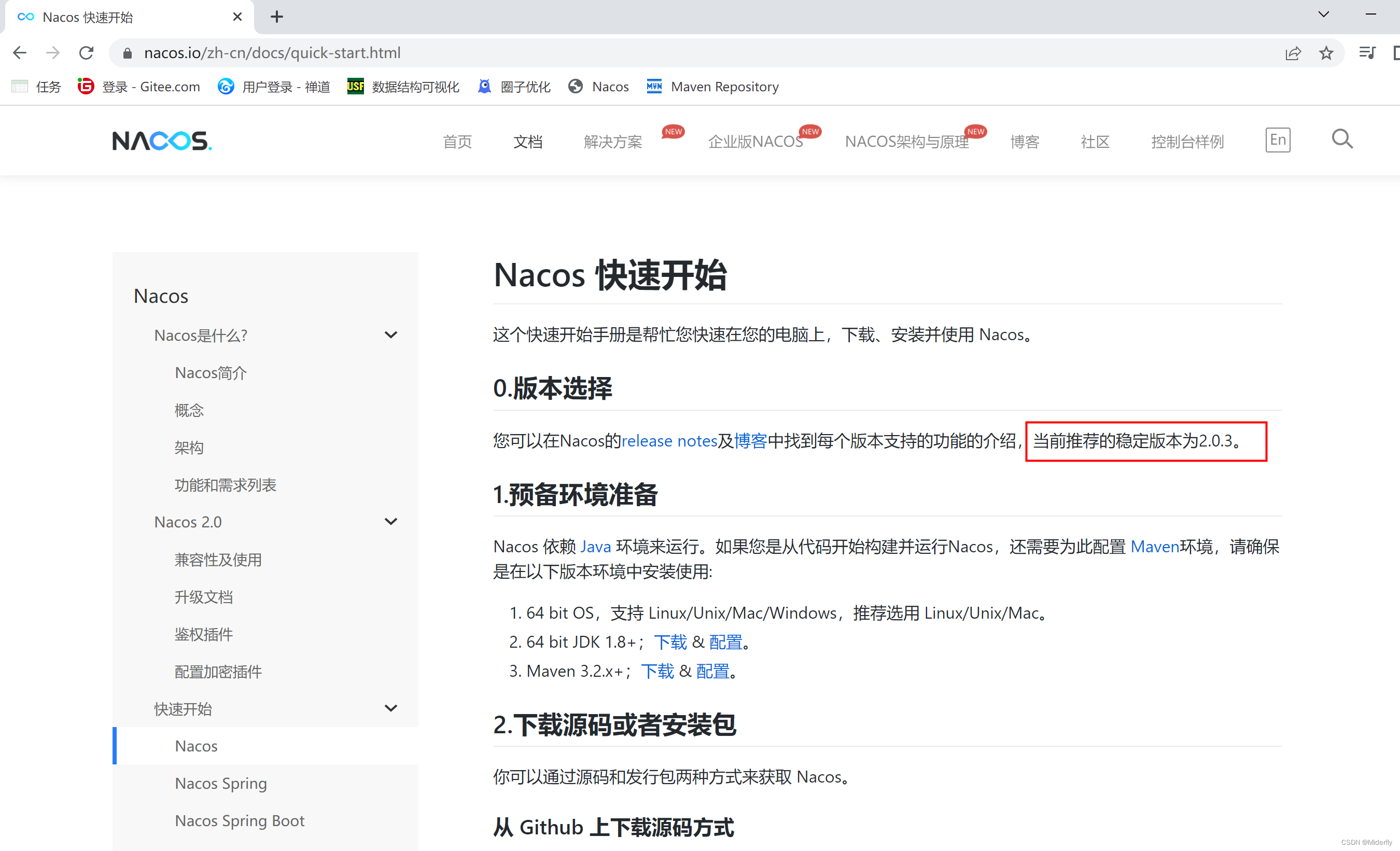
Task: Open 解决方案 navigation item
Action: tap(613, 142)
